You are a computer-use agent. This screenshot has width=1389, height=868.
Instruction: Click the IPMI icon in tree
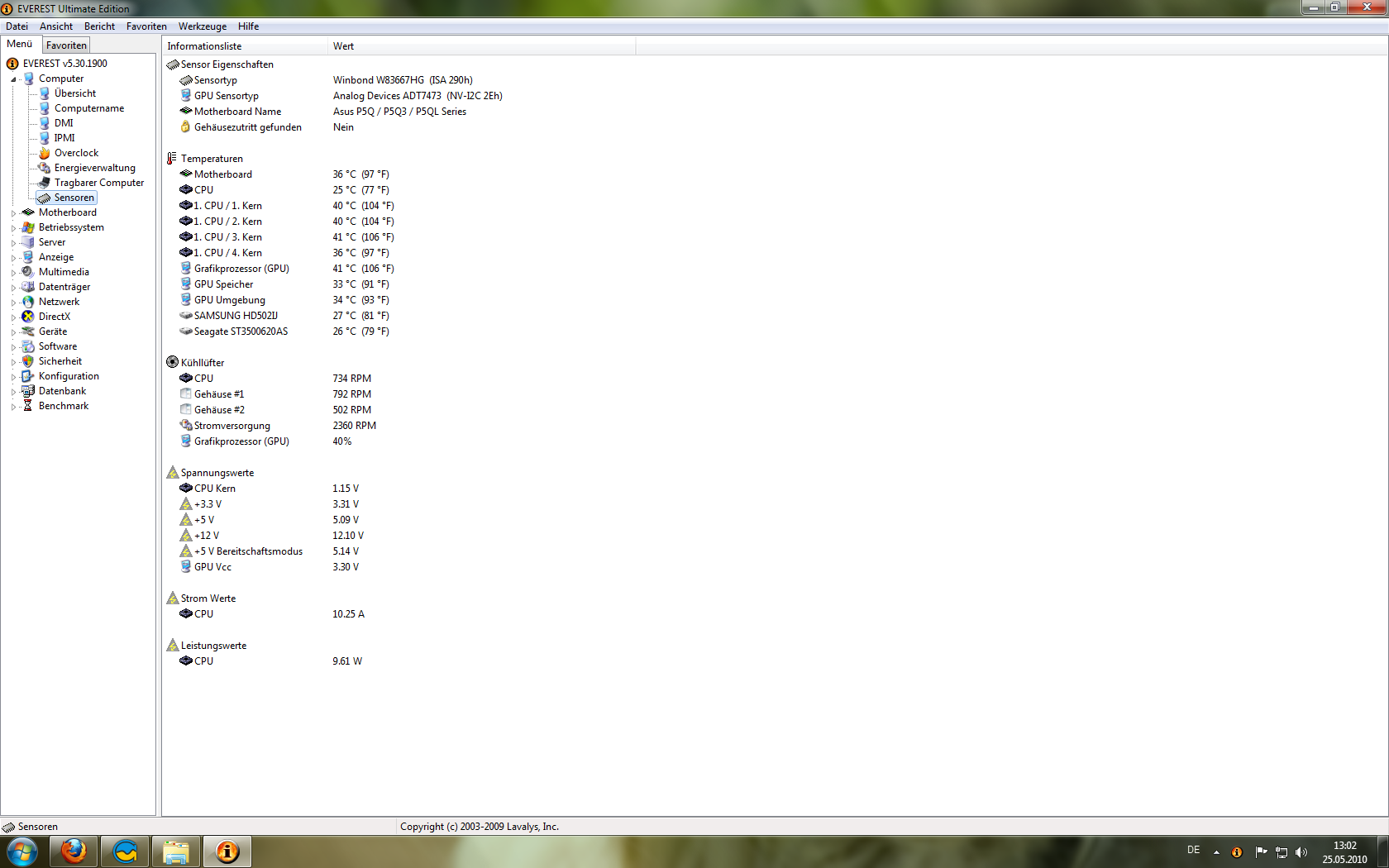tap(45, 138)
